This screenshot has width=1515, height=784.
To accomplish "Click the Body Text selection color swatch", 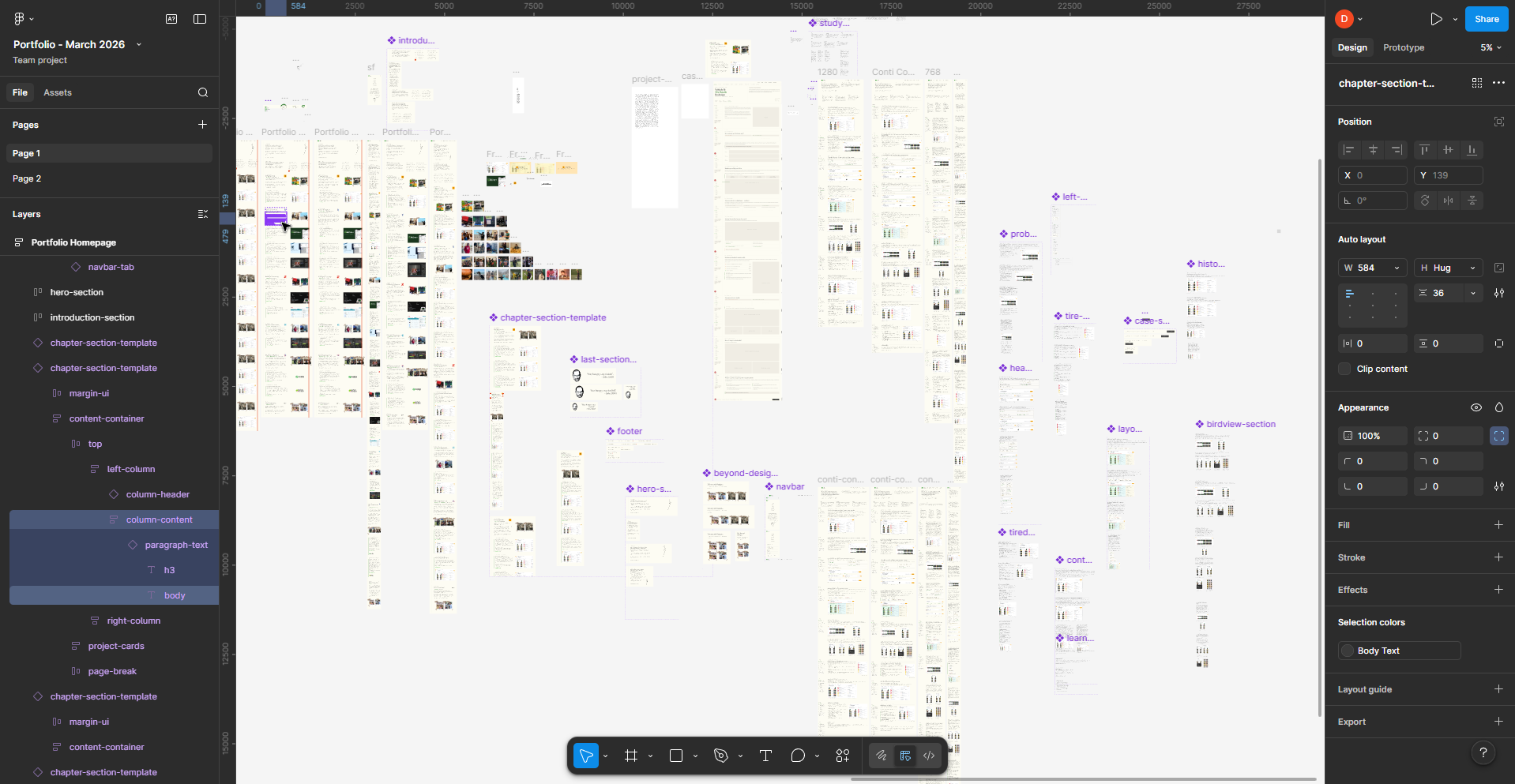I will (x=1348, y=651).
